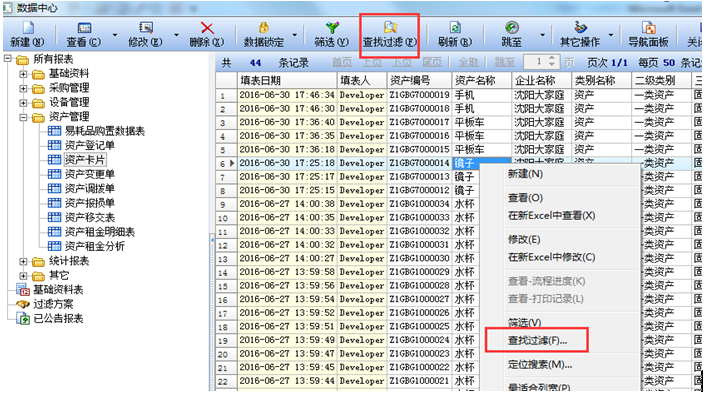Select cell 2016-06-30 17:36:18 in date column
Image resolution: width=706 pixels, height=397 pixels.
coord(287,149)
